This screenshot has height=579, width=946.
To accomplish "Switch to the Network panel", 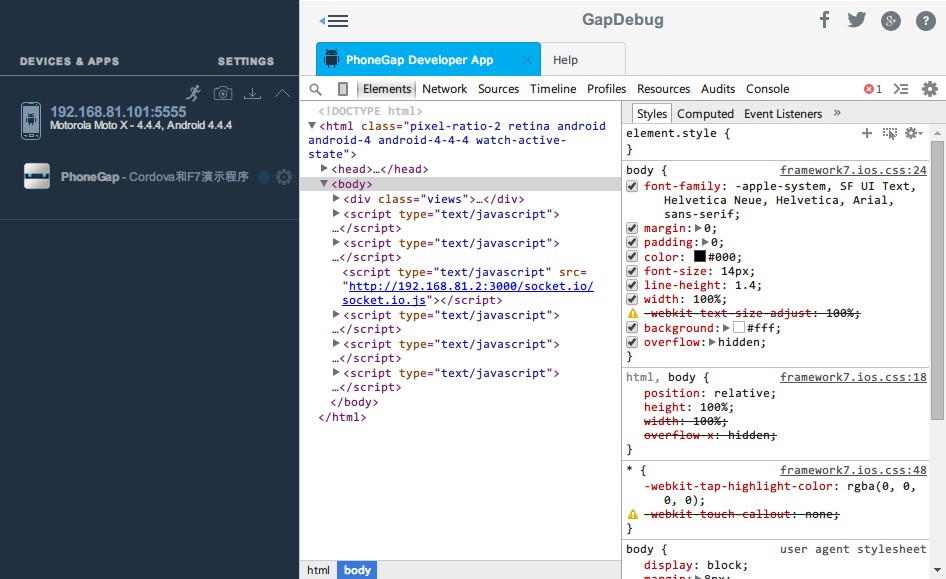I will point(444,88).
